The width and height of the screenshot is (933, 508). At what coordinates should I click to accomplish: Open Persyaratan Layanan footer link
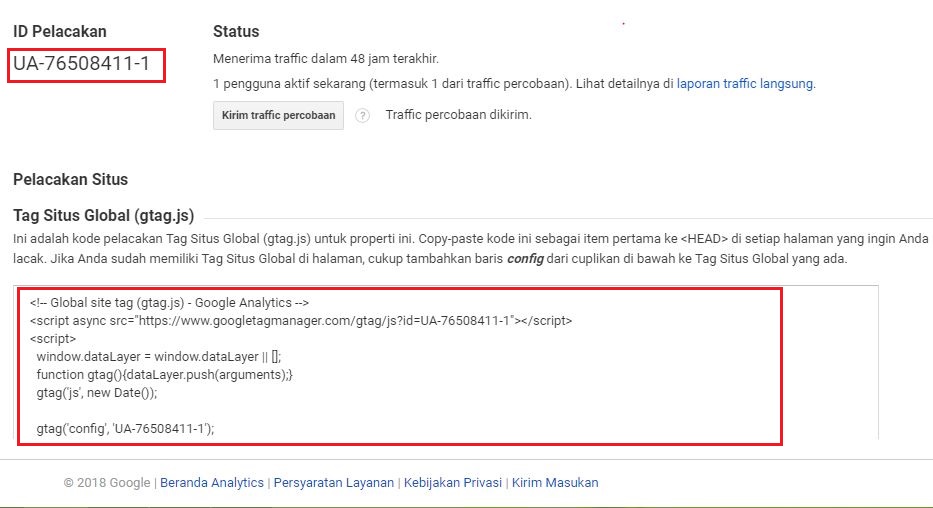(x=333, y=482)
